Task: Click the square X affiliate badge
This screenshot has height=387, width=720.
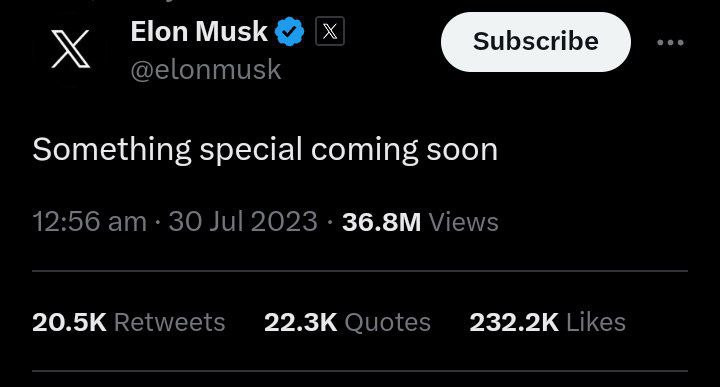Action: pyautogui.click(x=330, y=31)
